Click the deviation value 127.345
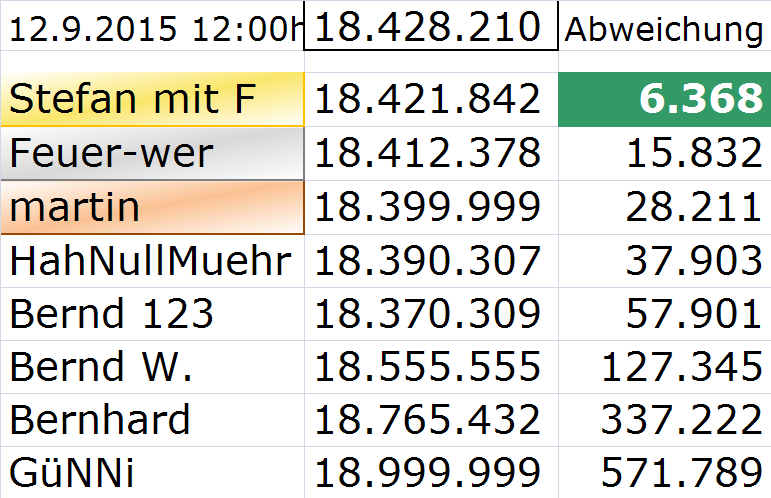 [x=664, y=367]
